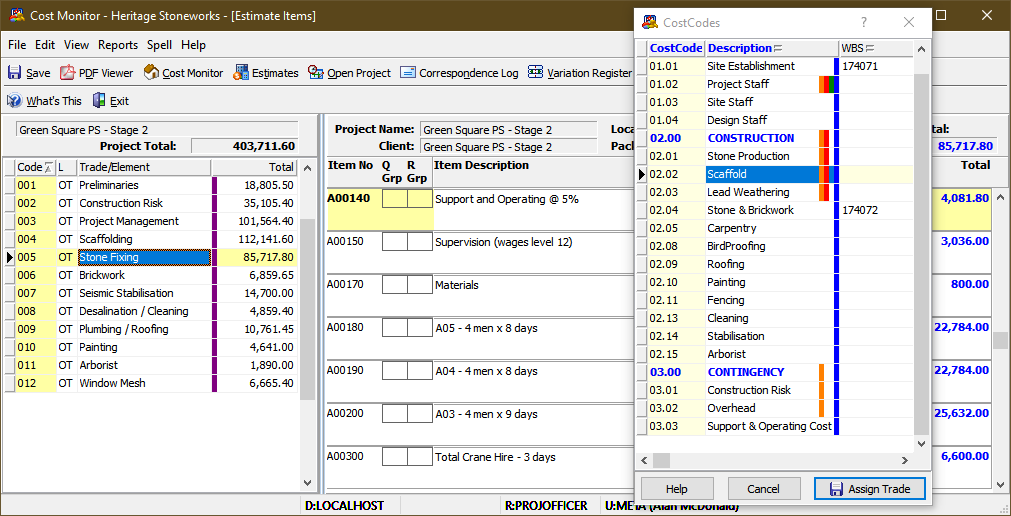Screen dimensions: 1011x516
Task: Open Estimates toolbar icon
Action: 241,72
